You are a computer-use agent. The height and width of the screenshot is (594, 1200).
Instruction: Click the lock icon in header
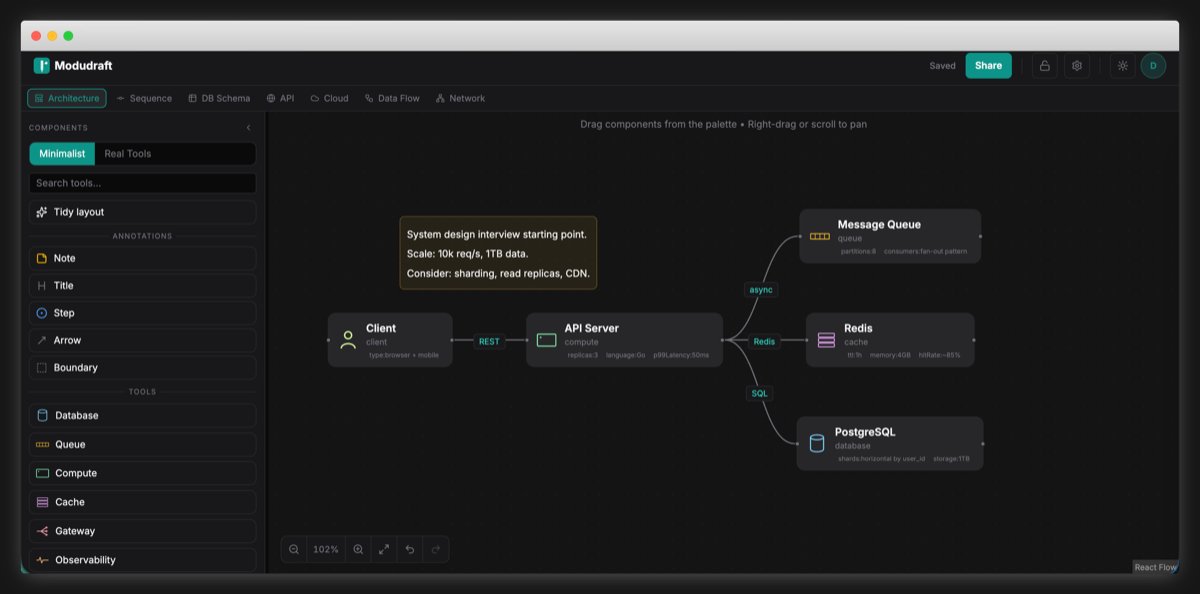pos(1045,66)
